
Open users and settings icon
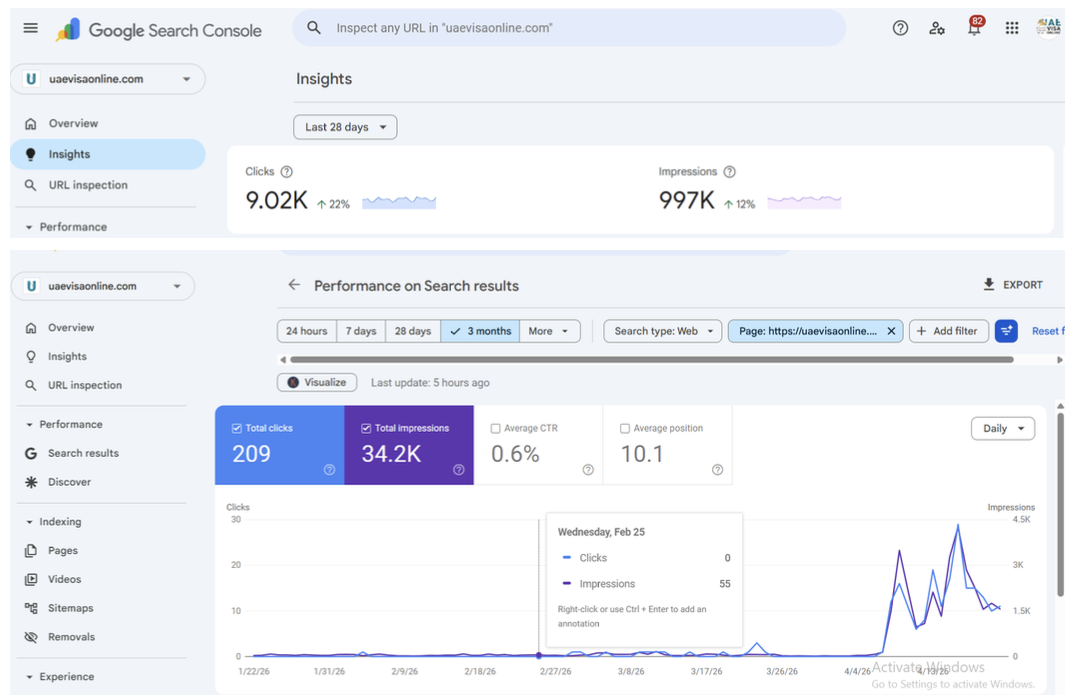pos(937,28)
